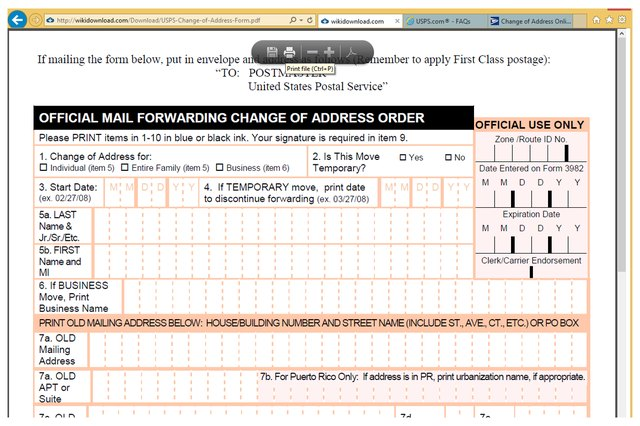The image size is (640, 426).
Task: Open Favorites with the star icon
Action: tap(610, 19)
